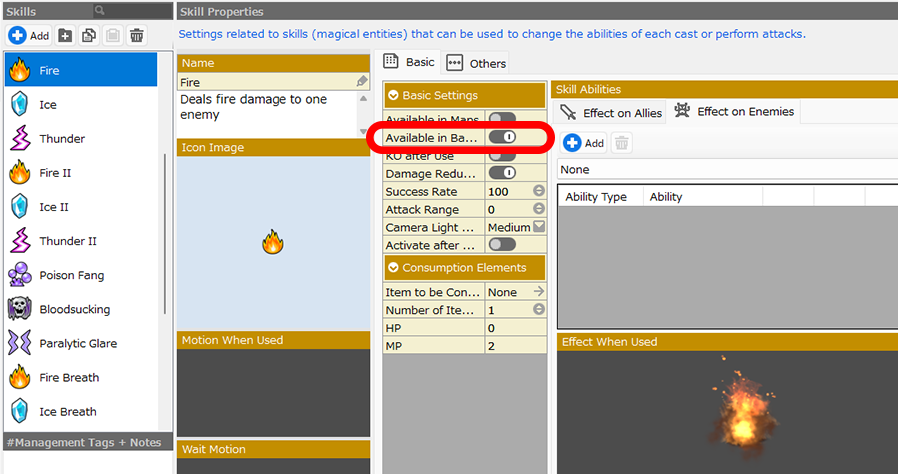The image size is (898, 474).
Task: Toggle the Damage Reduction switch
Action: click(x=502, y=173)
